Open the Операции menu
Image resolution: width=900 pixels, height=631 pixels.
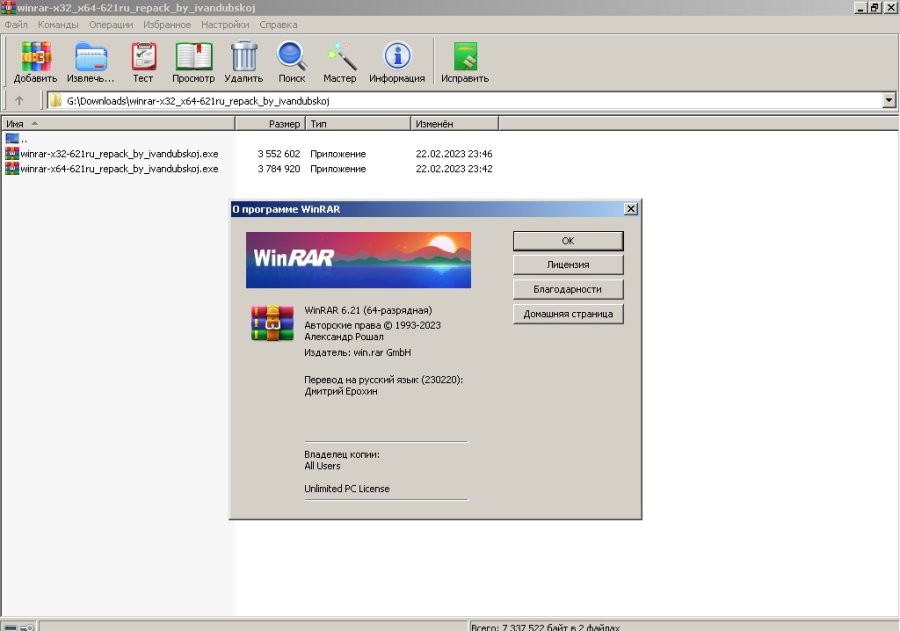[111, 25]
